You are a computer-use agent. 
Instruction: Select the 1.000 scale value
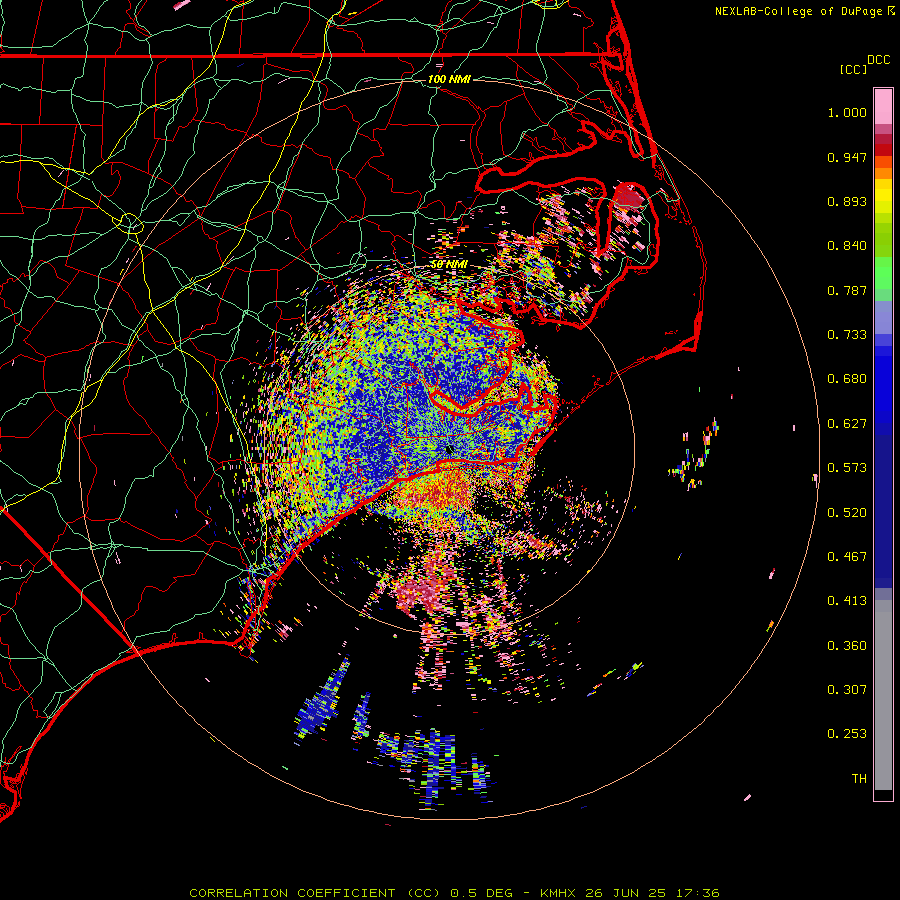(847, 112)
